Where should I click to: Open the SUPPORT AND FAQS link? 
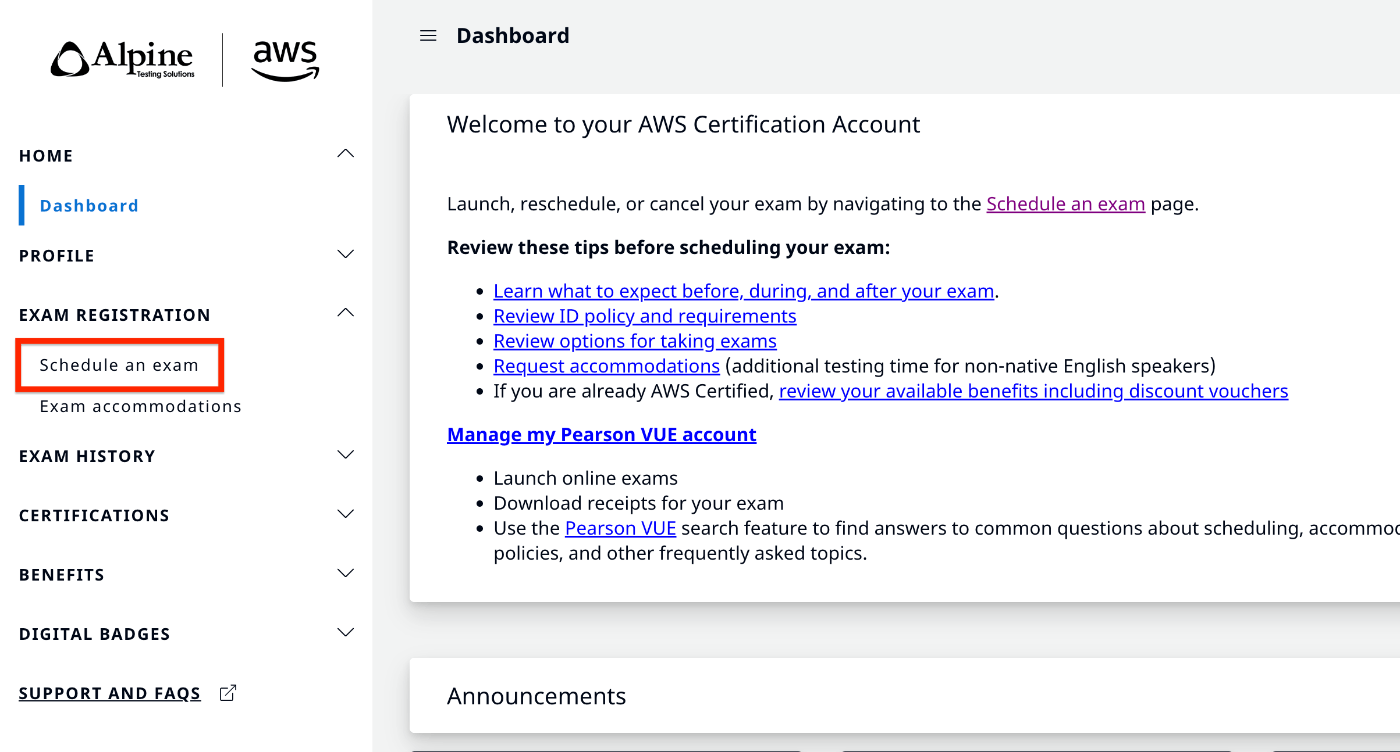[x=110, y=694]
